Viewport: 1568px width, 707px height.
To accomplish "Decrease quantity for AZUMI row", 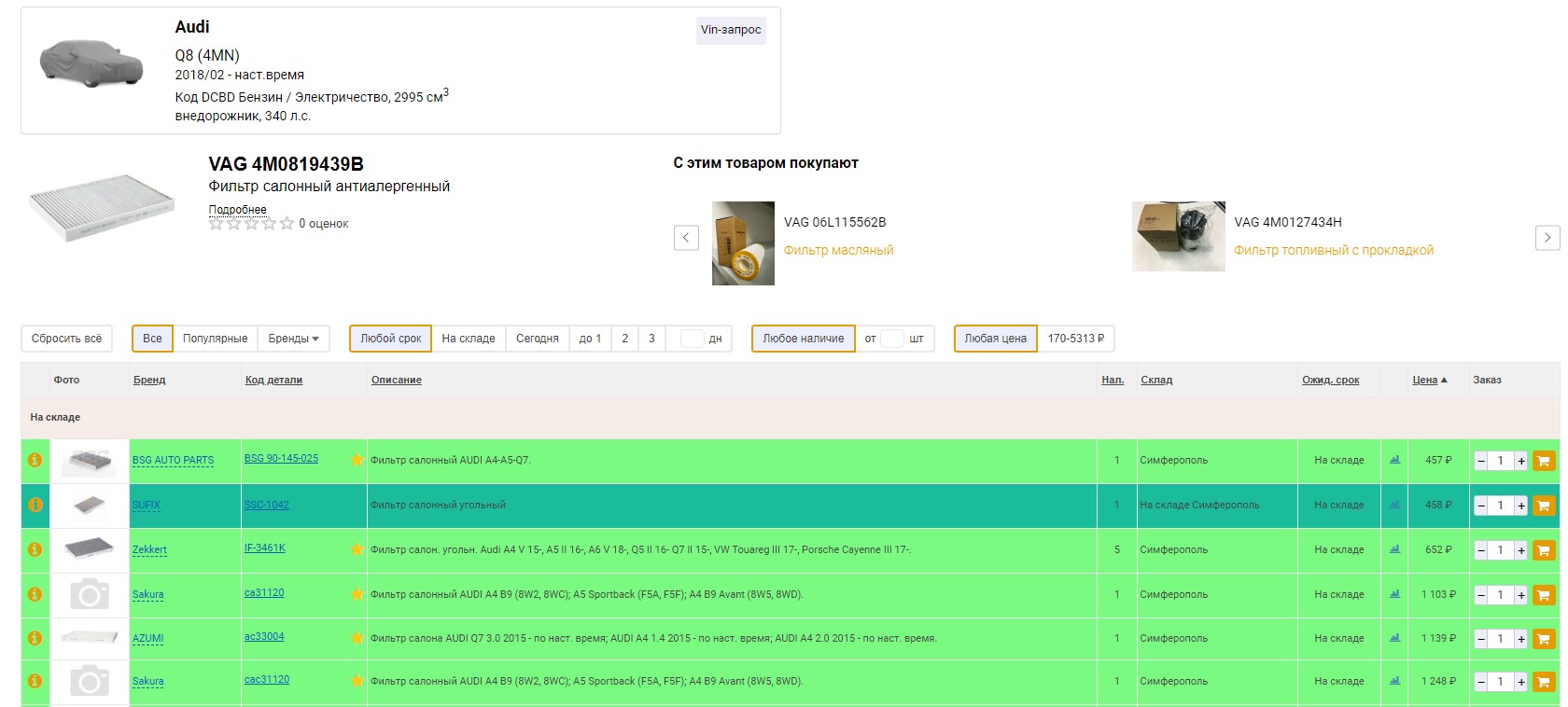I will click(x=1480, y=639).
